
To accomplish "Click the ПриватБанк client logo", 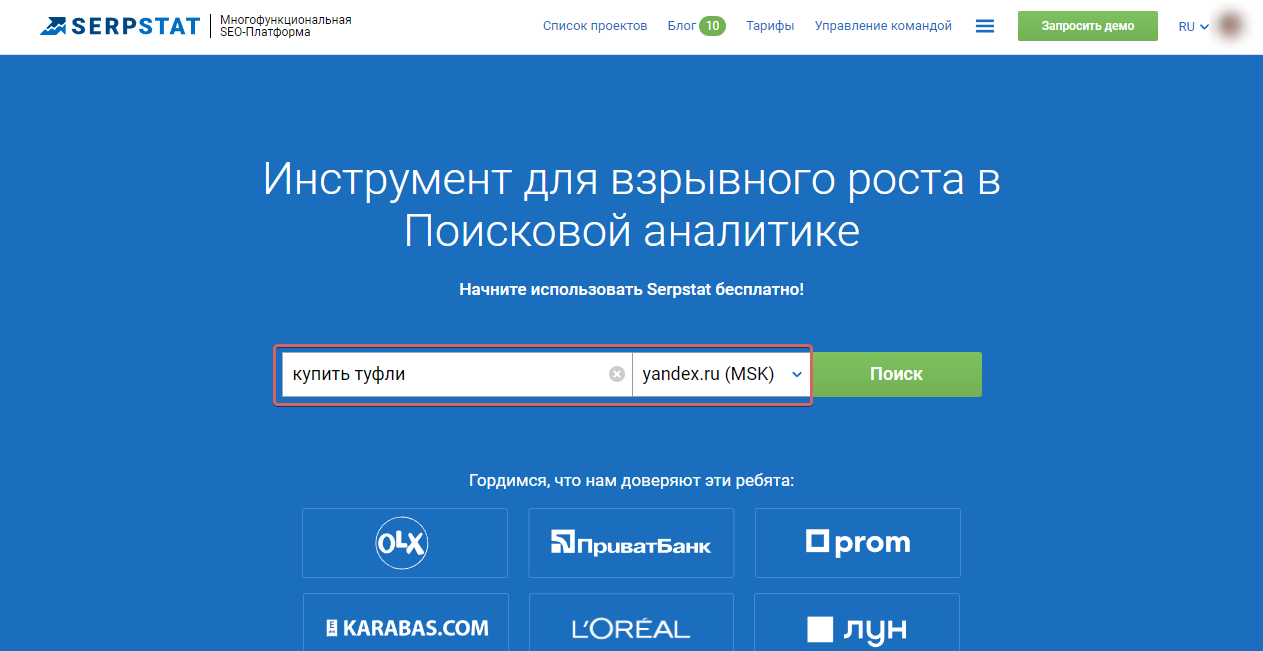I will coord(631,543).
